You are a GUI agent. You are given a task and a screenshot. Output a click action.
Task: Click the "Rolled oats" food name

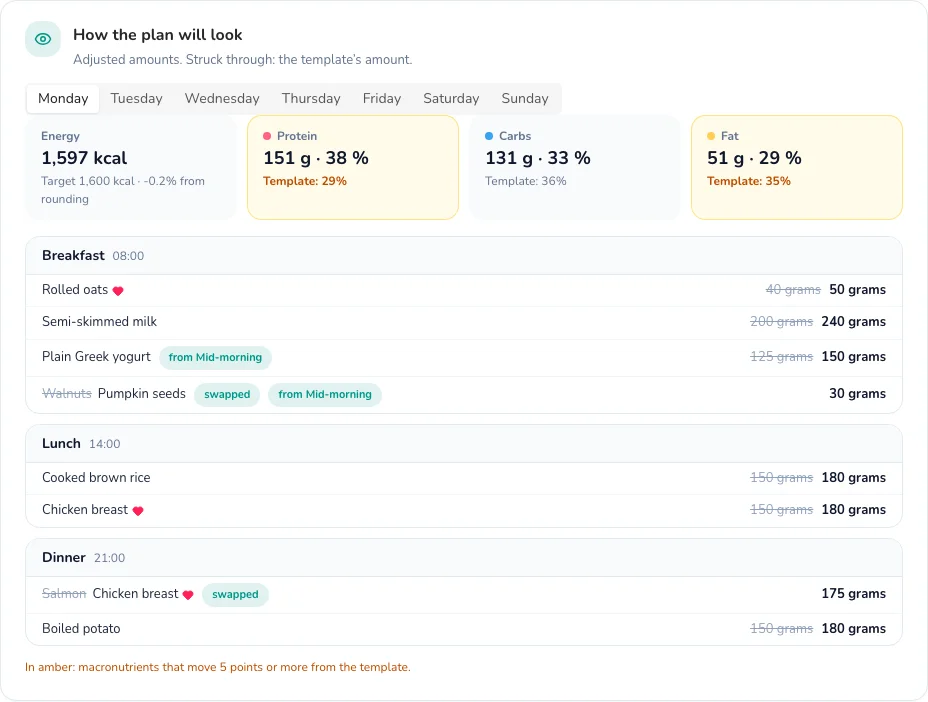(75, 290)
